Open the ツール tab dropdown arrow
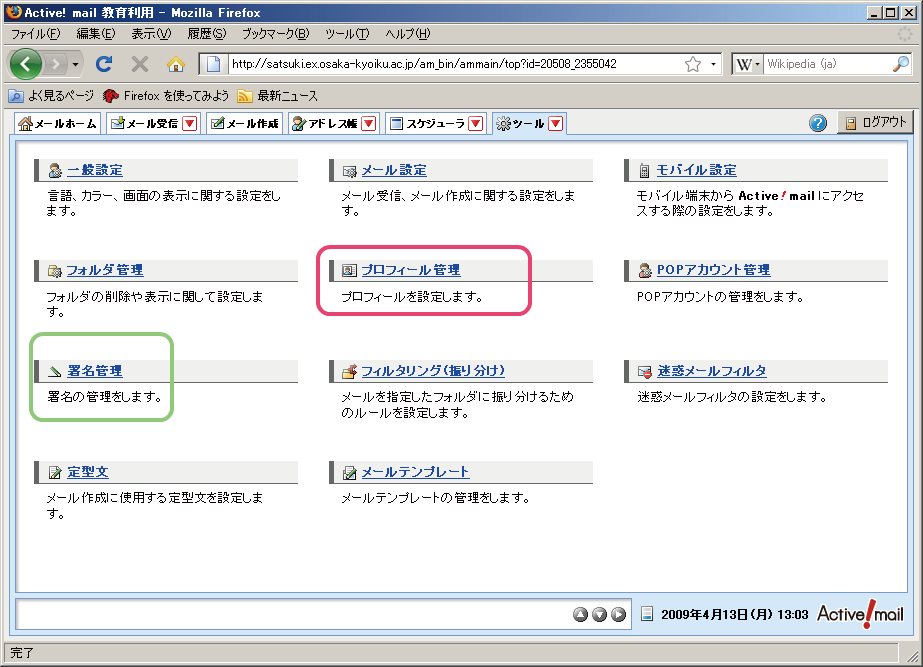 tap(556, 124)
